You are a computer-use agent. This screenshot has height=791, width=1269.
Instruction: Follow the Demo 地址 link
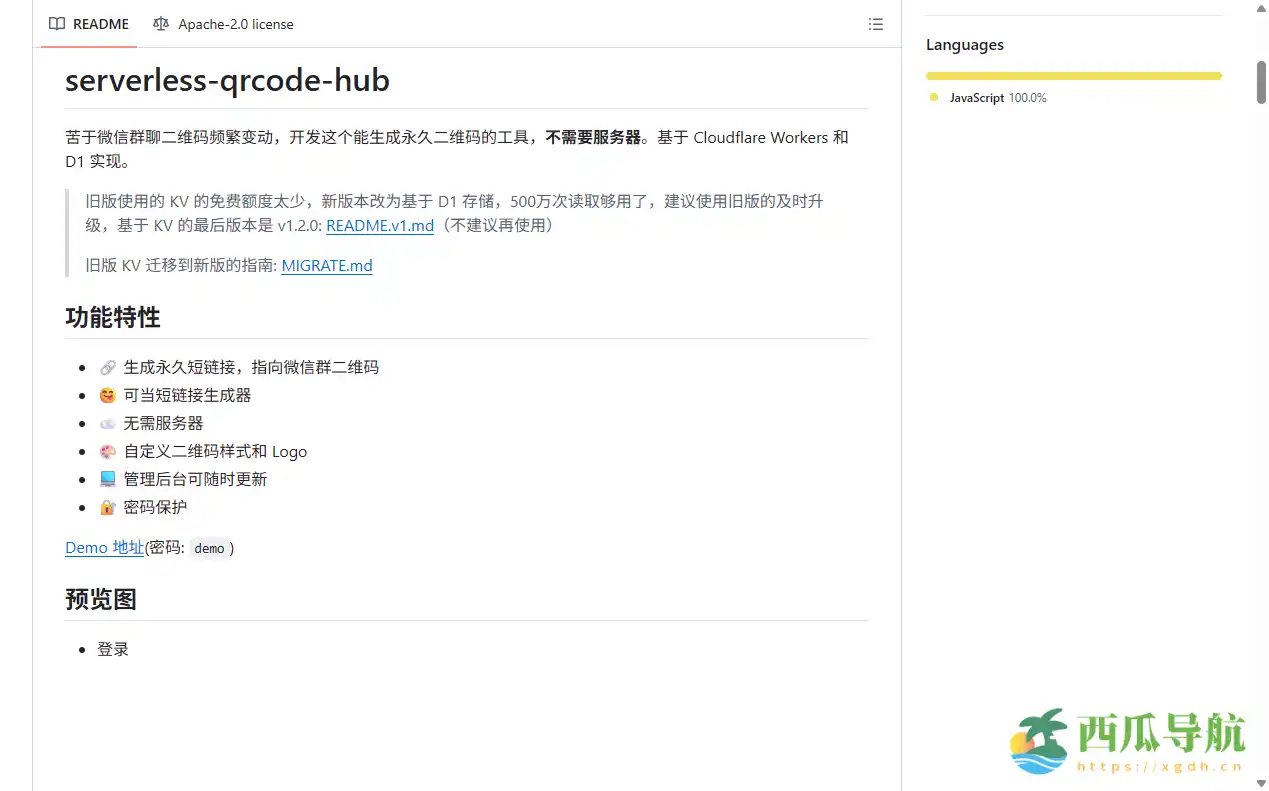pyautogui.click(x=104, y=547)
